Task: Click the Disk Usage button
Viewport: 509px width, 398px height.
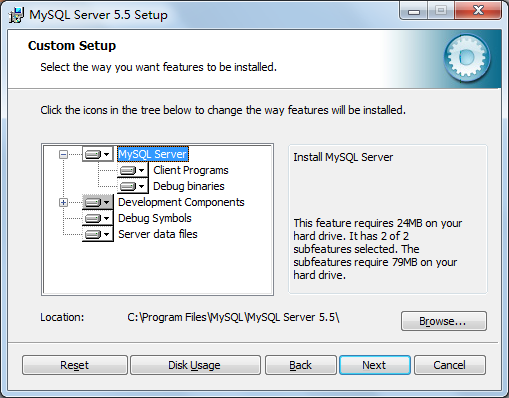Action: coord(195,365)
